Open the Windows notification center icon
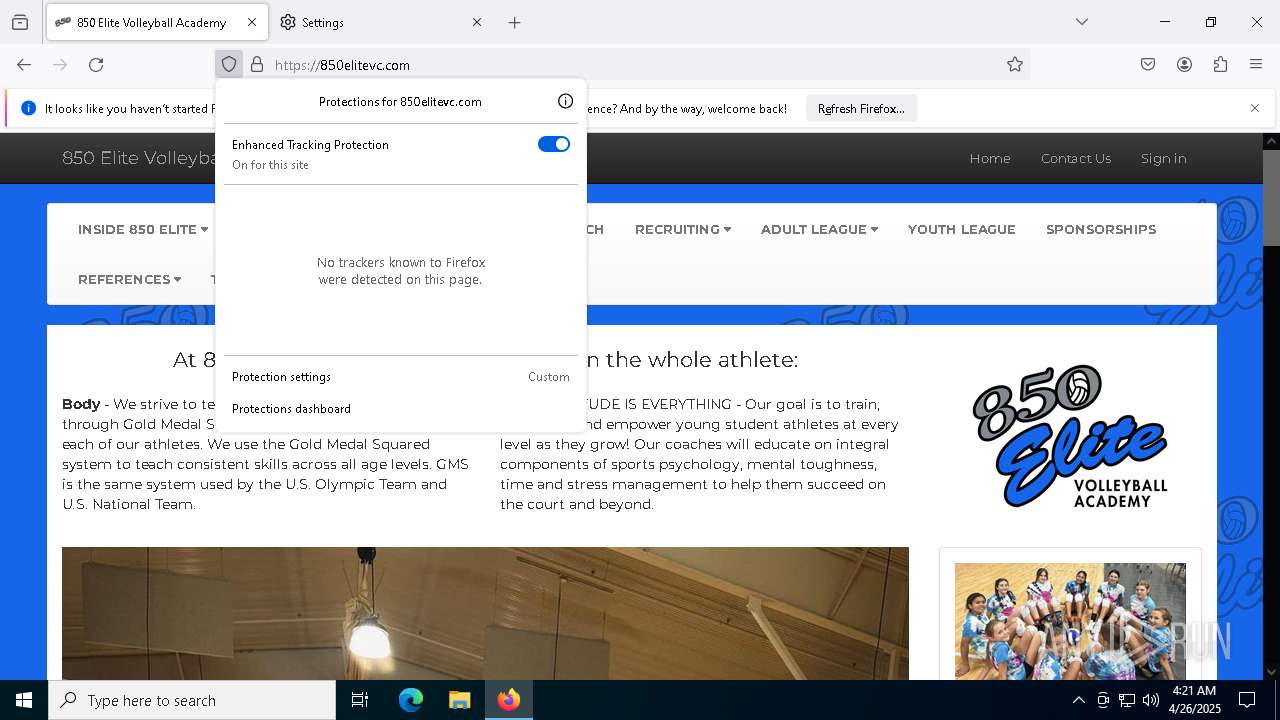Viewport: 1280px width, 720px height. tap(1247, 700)
